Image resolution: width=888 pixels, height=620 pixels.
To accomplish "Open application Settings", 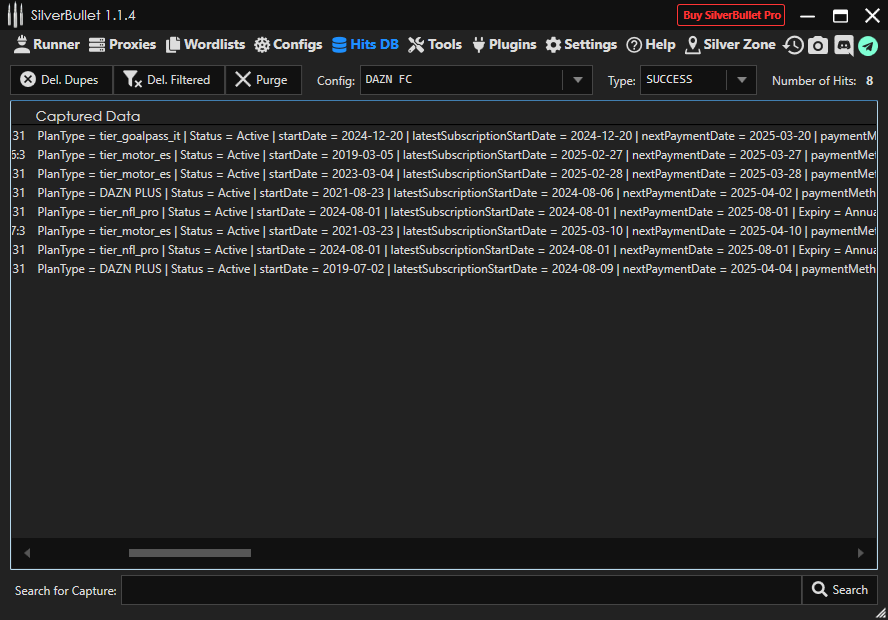I will [x=581, y=45].
